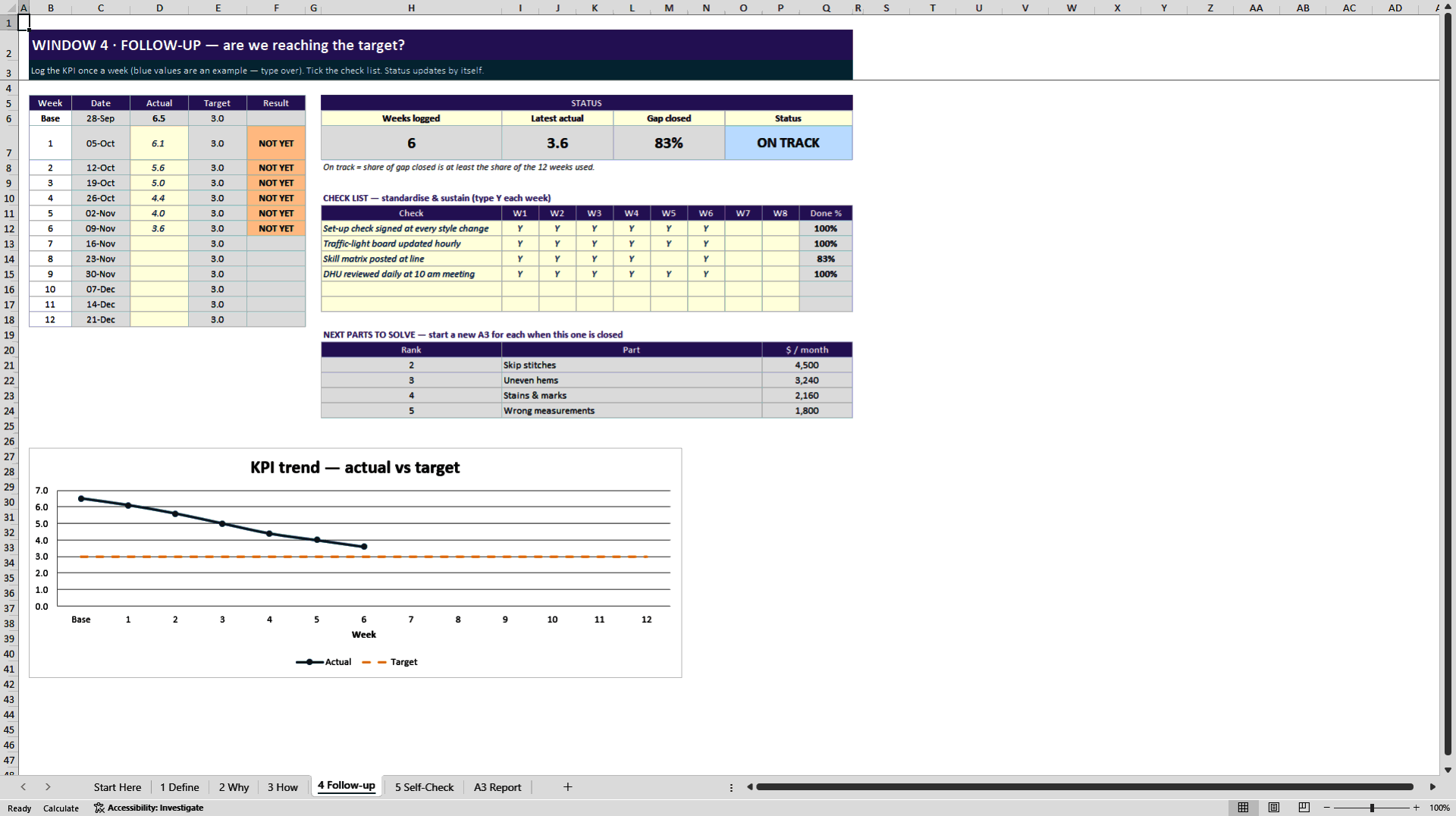The width and height of the screenshot is (1456, 816).
Task: Open the 1 Define sheet tab
Action: 179,787
